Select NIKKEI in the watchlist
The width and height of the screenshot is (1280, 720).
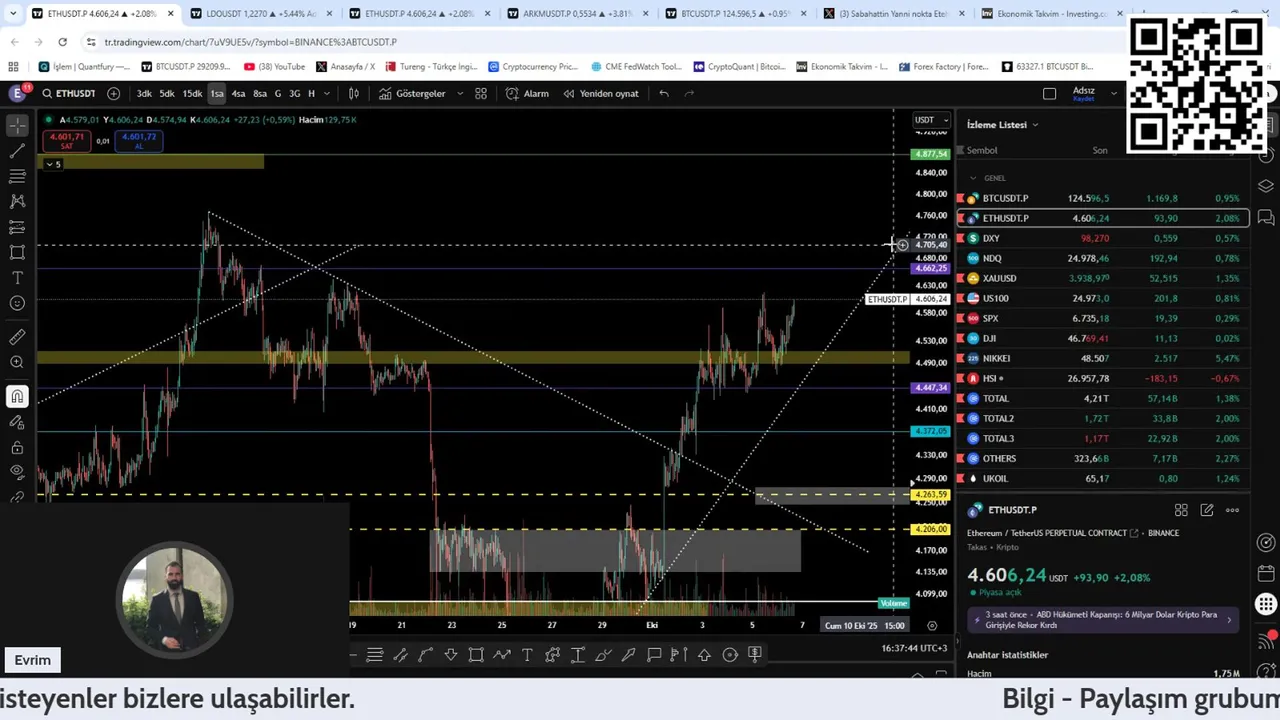click(1102, 358)
